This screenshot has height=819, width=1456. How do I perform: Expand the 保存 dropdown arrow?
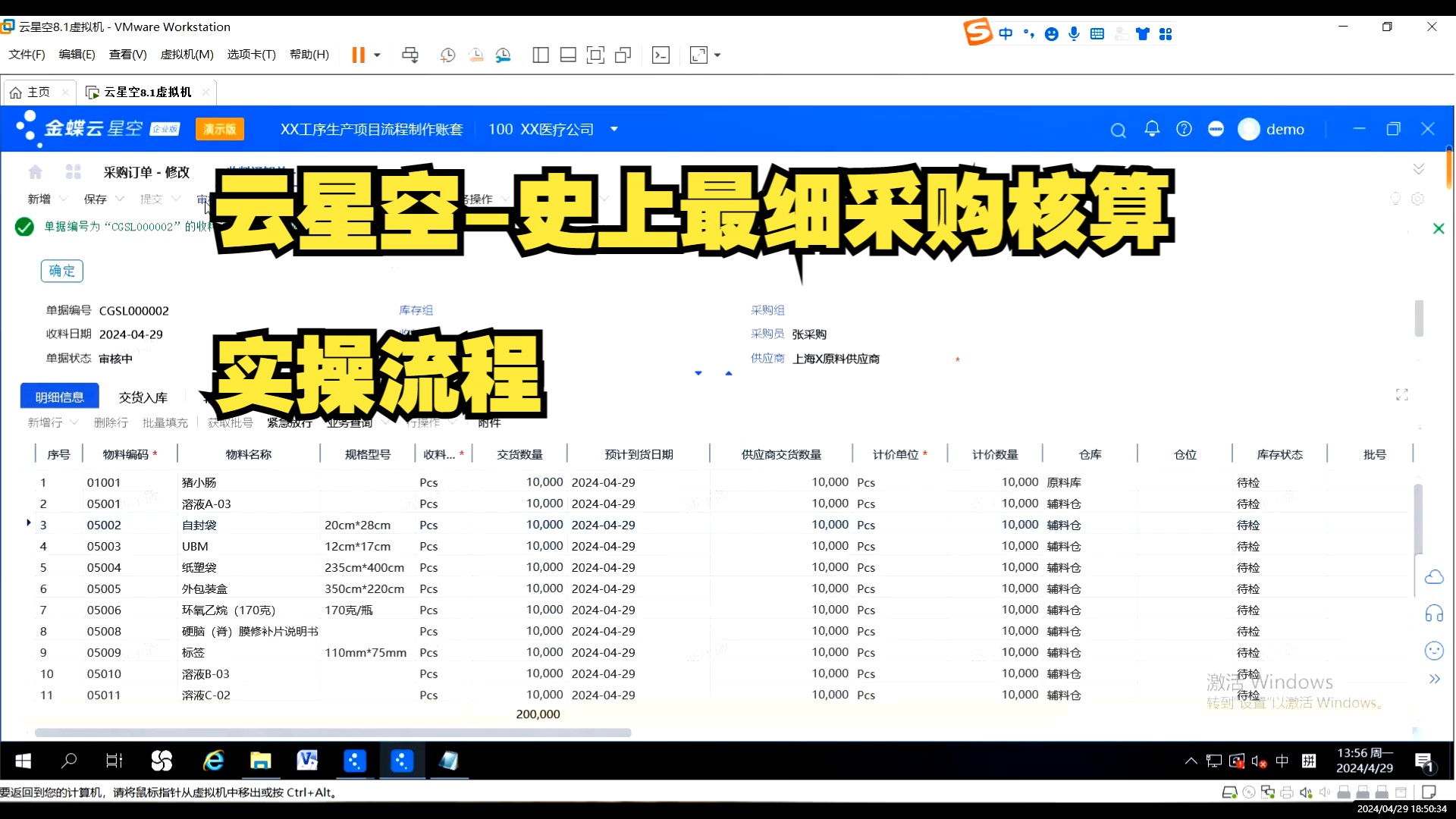pos(120,199)
